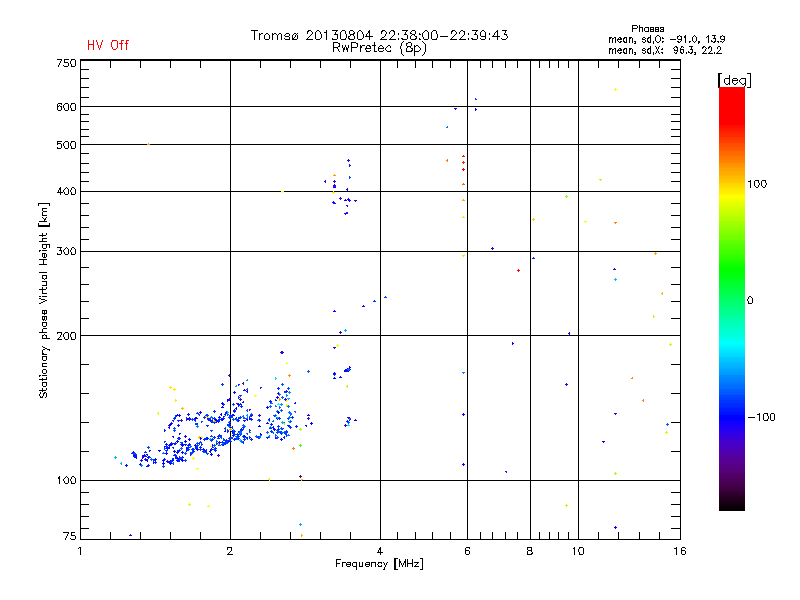Click the "[deg]" colorbar unit label
The width and height of the screenshot is (800, 600).
click(734, 80)
